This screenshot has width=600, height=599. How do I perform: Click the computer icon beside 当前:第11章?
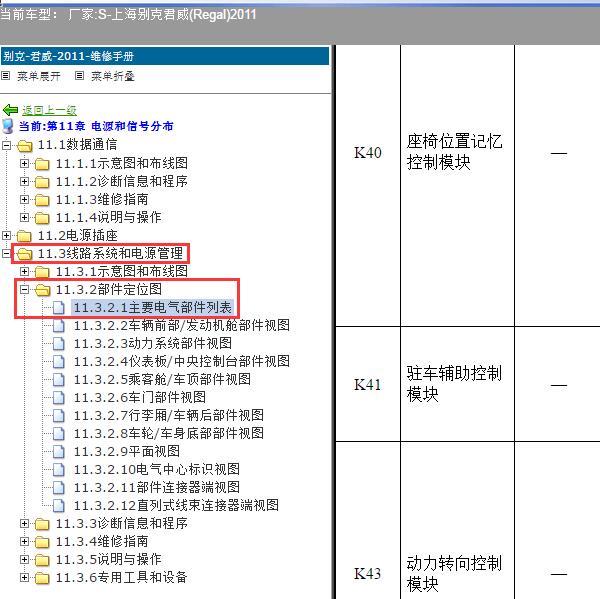[8, 126]
